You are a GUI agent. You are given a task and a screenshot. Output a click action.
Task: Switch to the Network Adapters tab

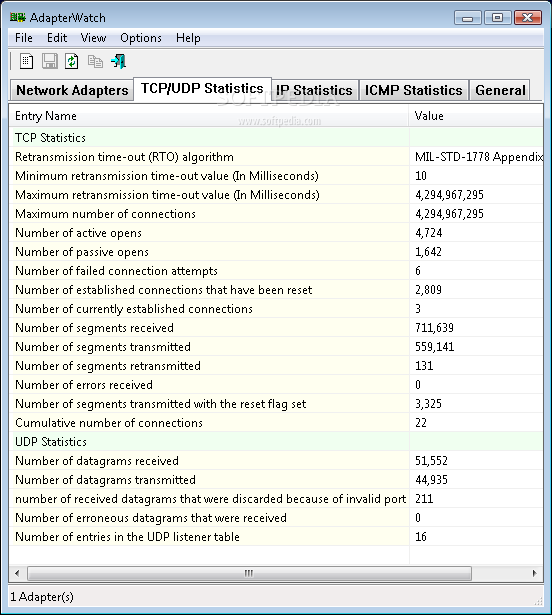click(x=72, y=90)
